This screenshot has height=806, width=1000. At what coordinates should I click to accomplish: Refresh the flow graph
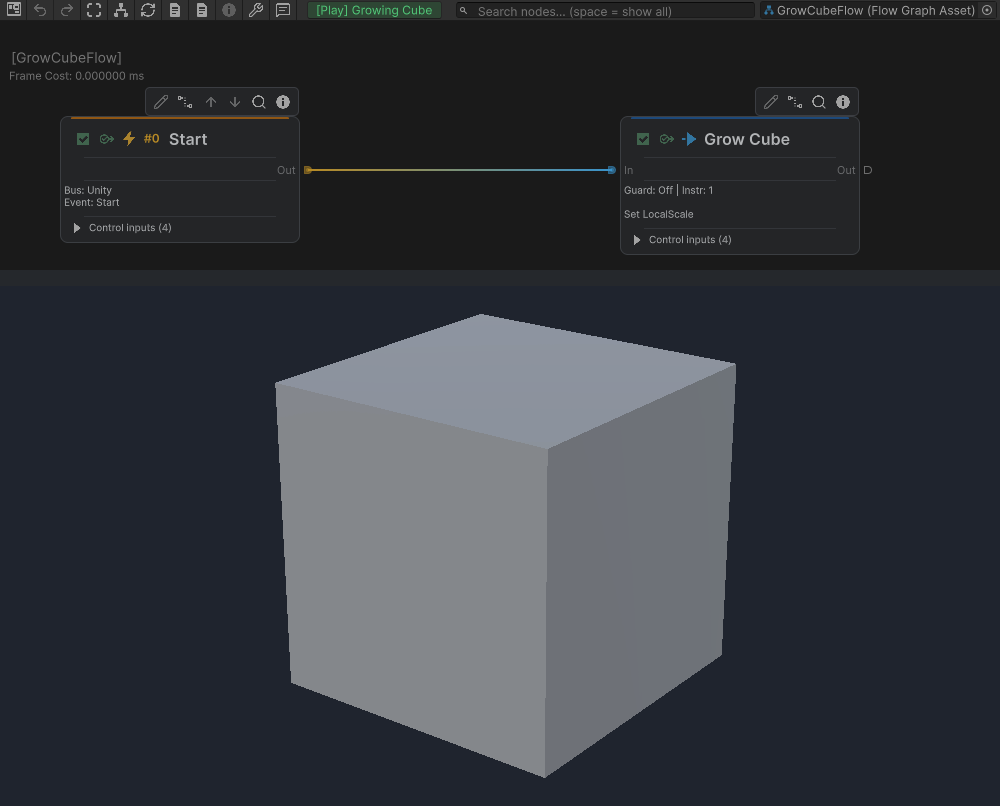(148, 10)
